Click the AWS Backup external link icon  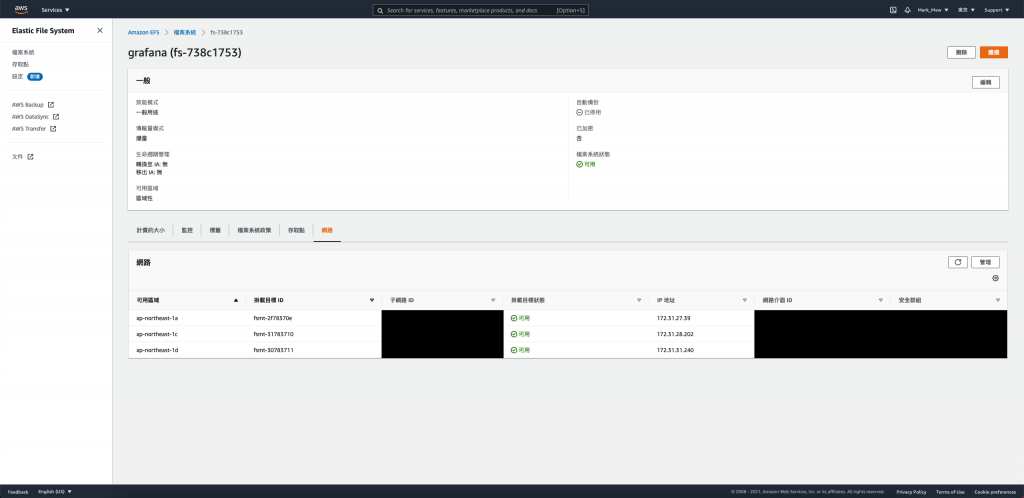(x=51, y=104)
